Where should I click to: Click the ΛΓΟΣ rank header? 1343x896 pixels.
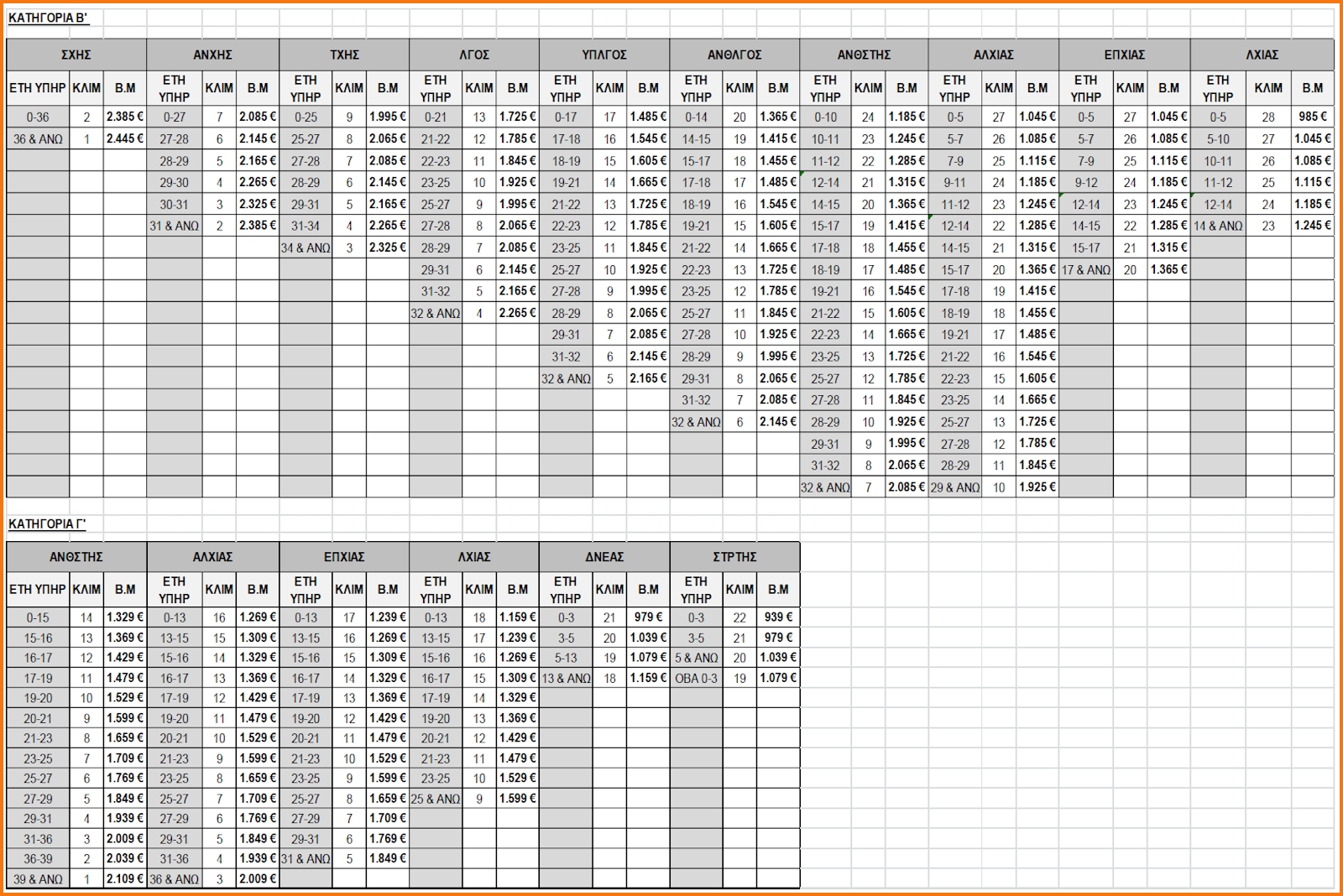(x=474, y=55)
